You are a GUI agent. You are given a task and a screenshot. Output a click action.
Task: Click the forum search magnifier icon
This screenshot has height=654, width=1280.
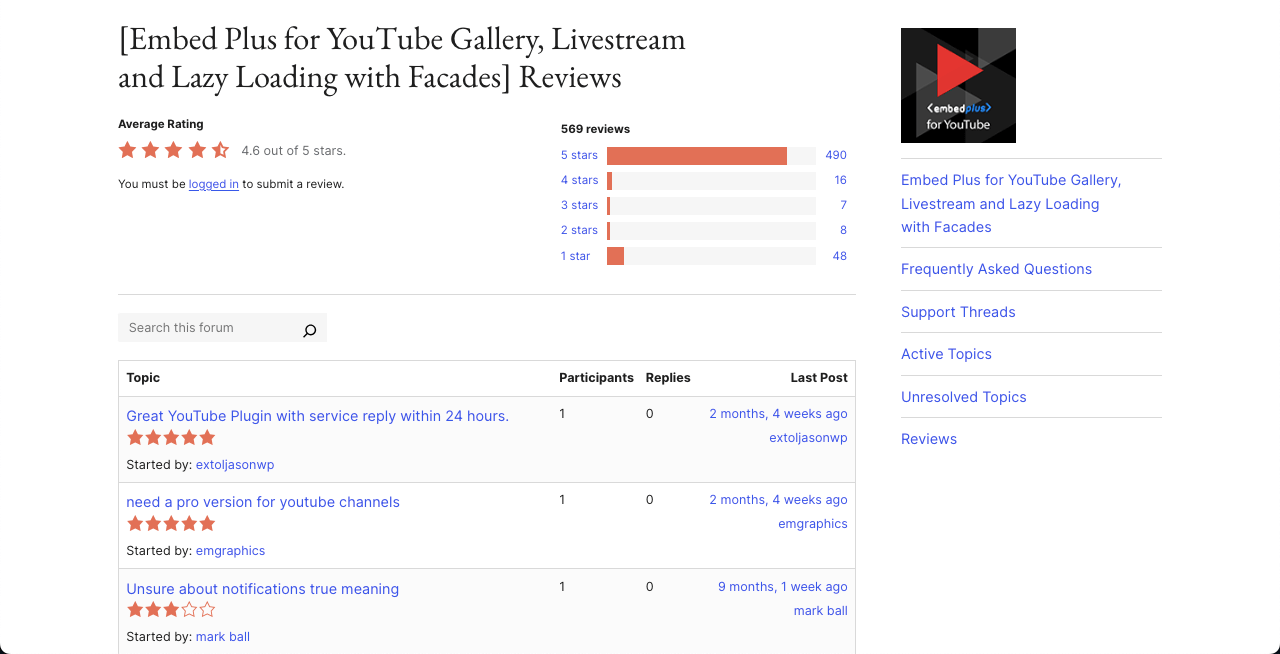(309, 329)
